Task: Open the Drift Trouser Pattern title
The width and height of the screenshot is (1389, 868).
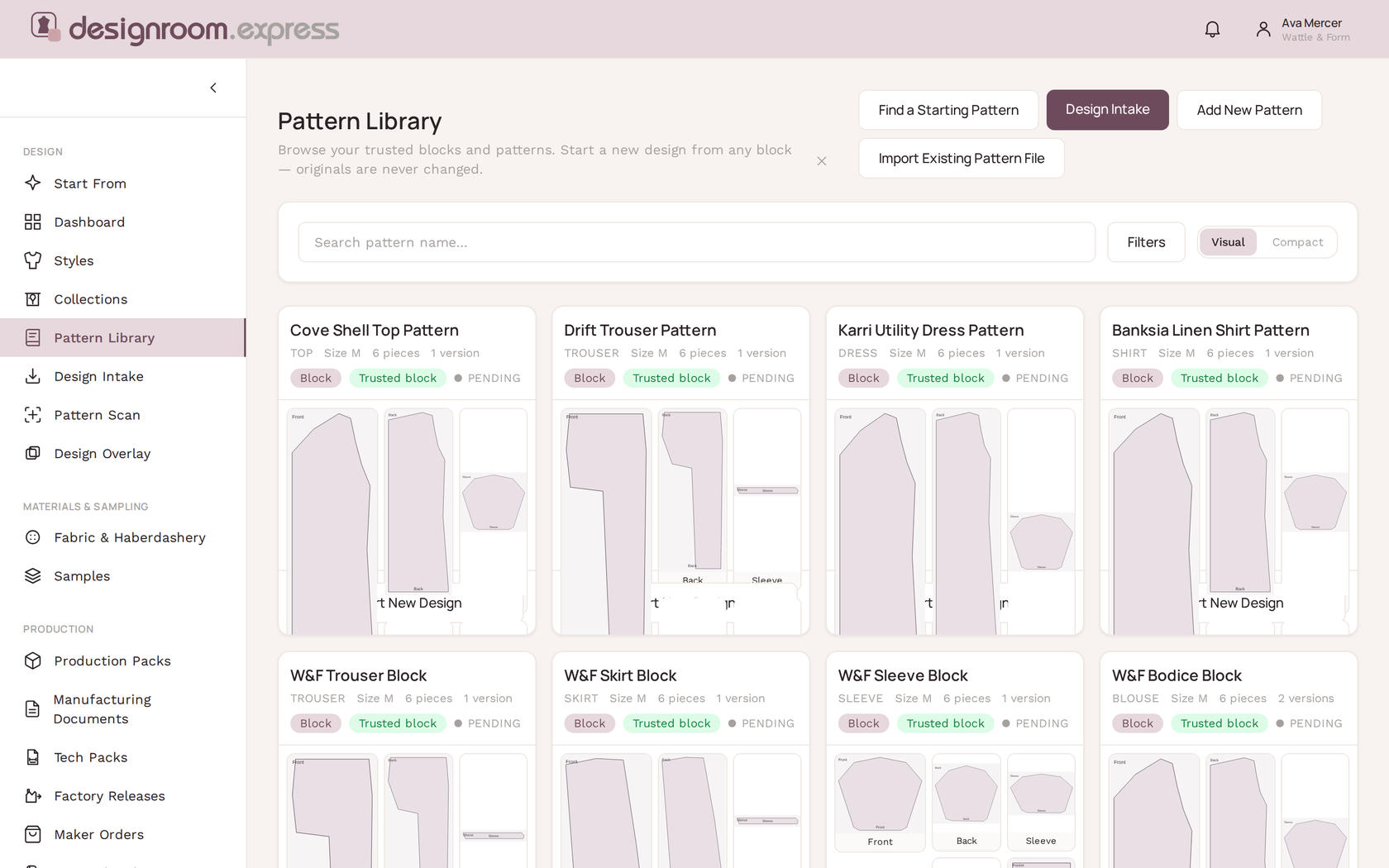Action: 640,330
